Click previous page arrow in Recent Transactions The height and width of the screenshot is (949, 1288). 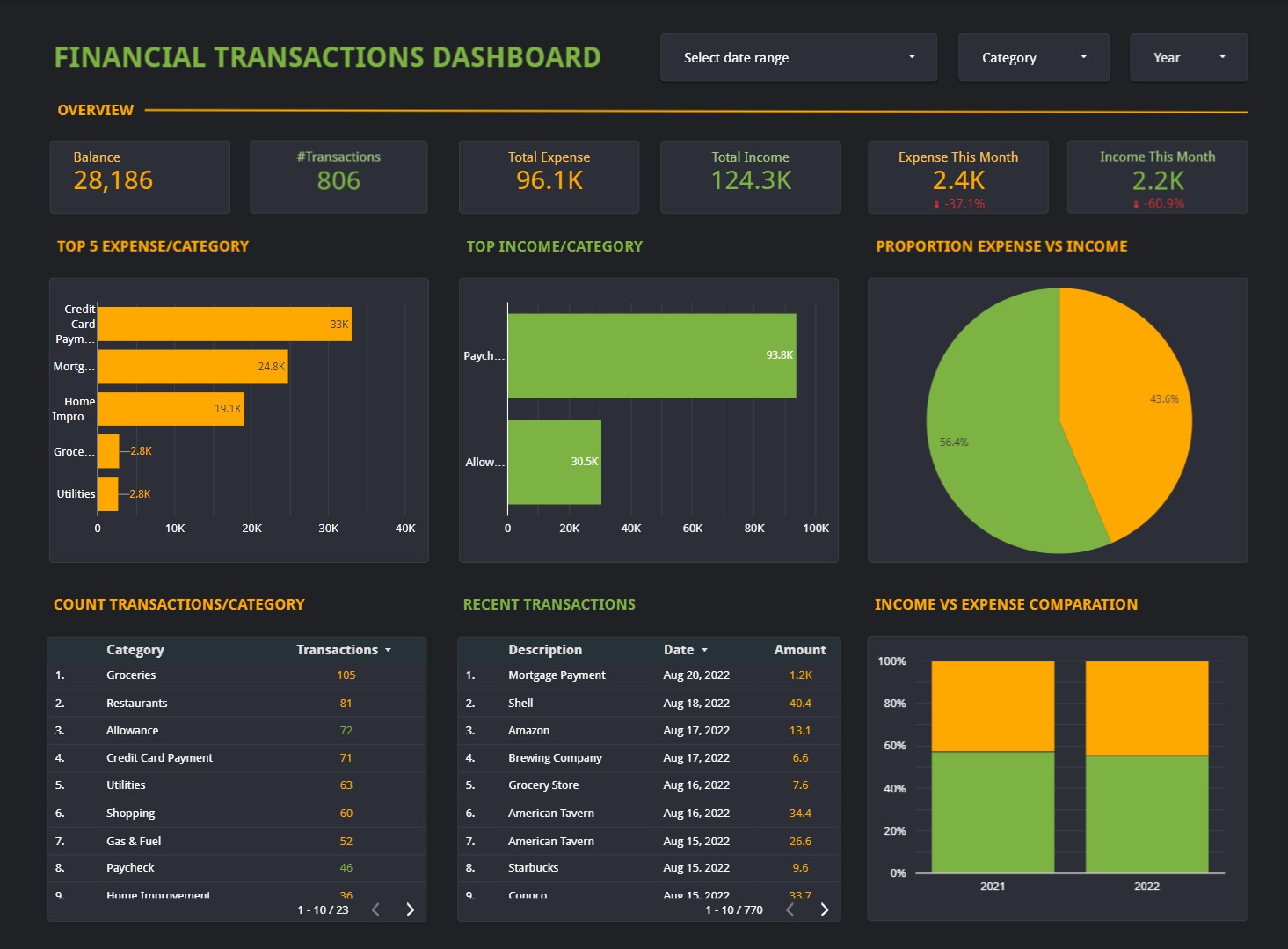(790, 909)
